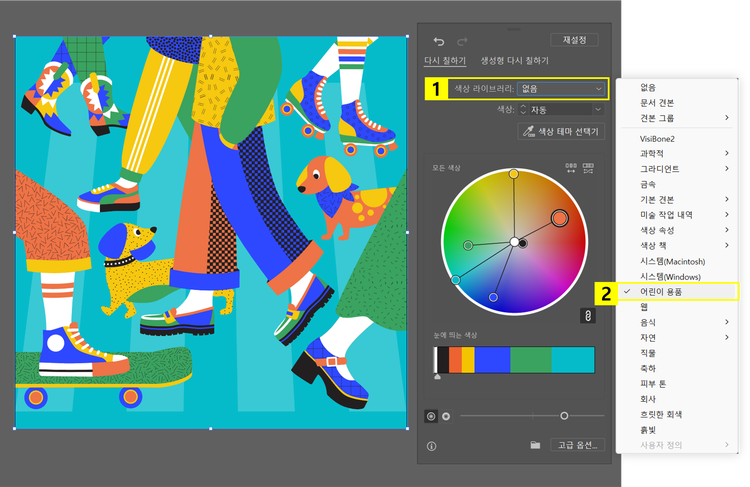
Task: Switch to the 생성형 다시 칠하기 tab
Action: point(514,61)
